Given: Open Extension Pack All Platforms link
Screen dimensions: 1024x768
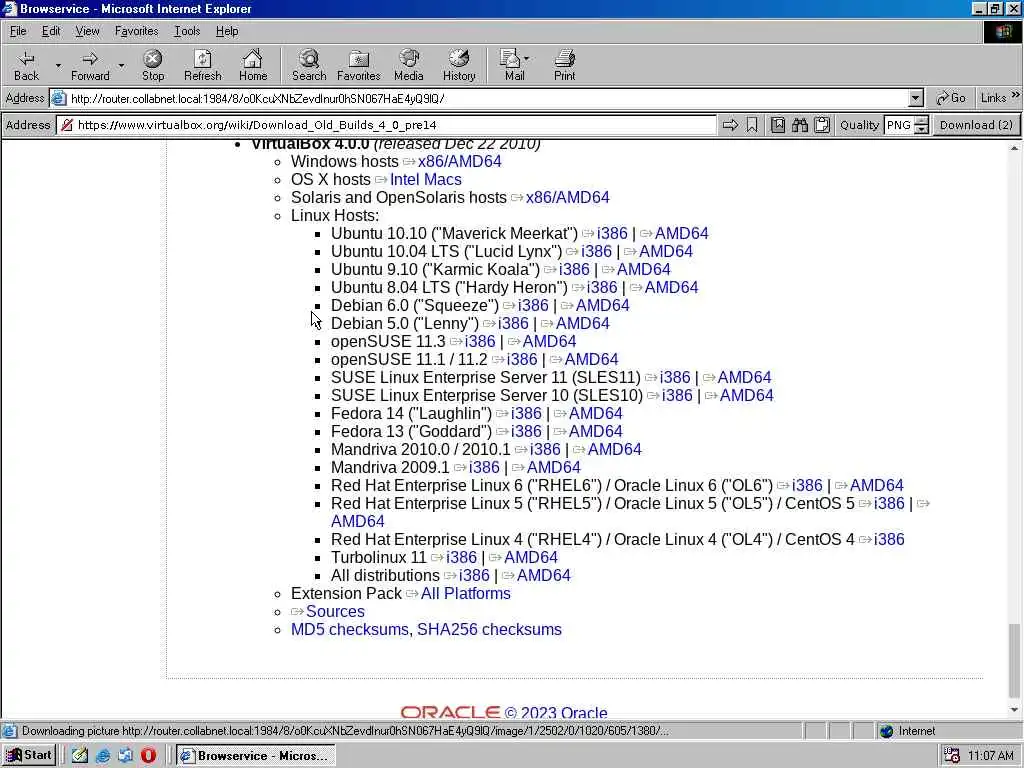Looking at the screenshot, I should click(x=466, y=594).
